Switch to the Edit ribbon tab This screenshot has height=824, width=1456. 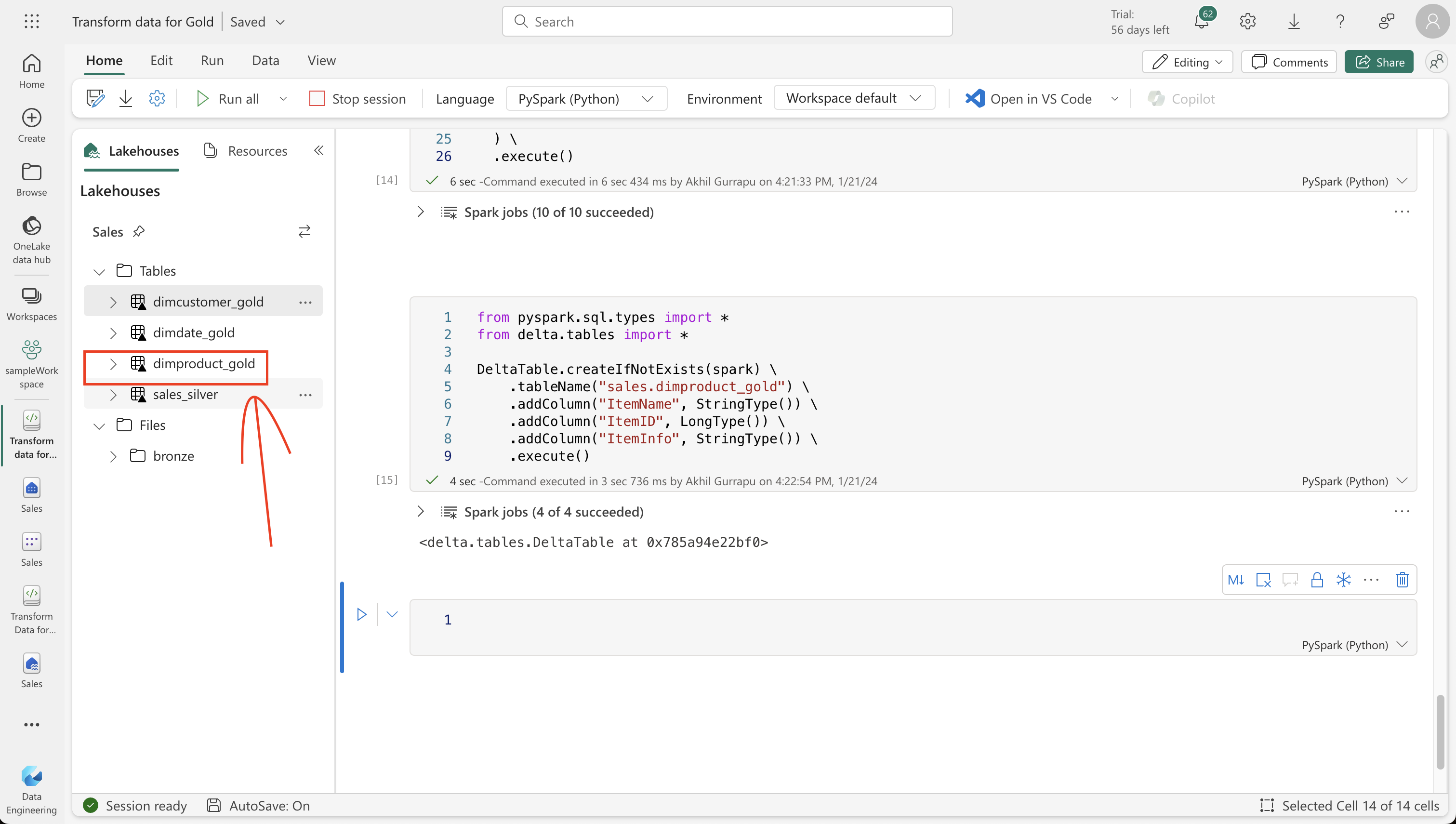tap(161, 60)
